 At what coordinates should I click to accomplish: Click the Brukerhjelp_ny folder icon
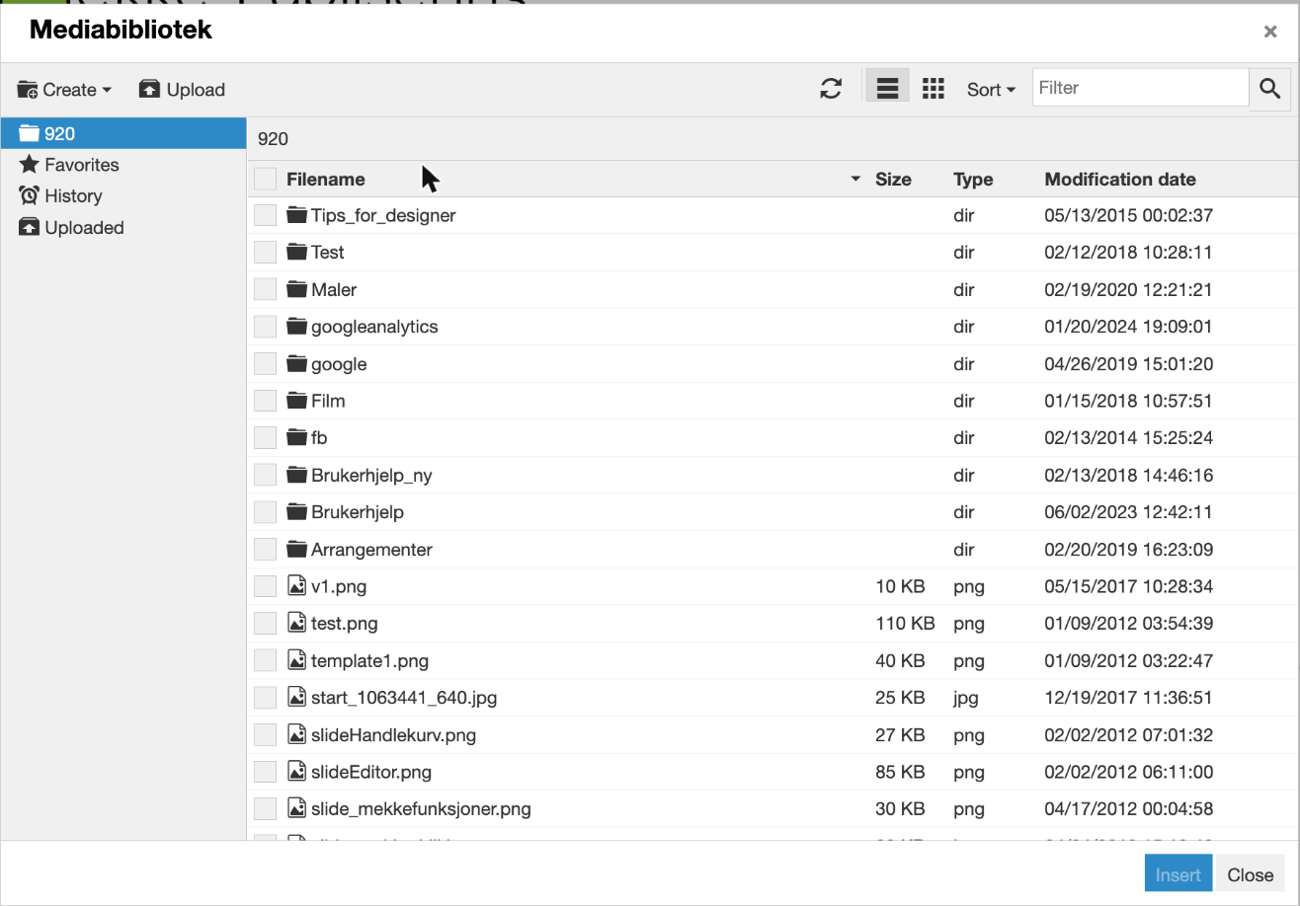(x=296, y=475)
